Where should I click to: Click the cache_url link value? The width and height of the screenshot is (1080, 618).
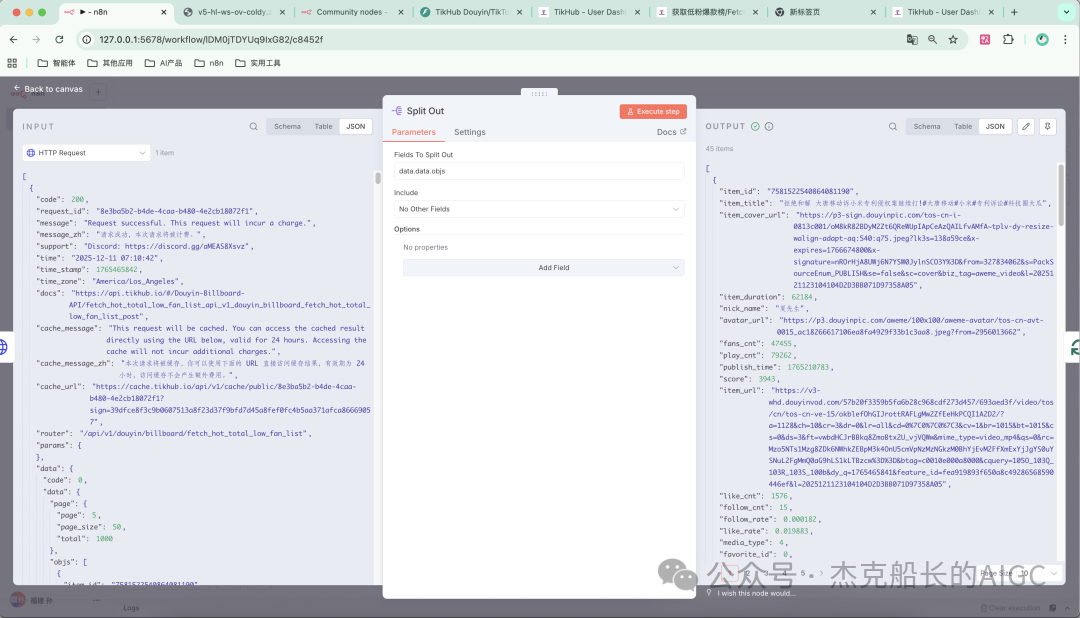pyautogui.click(x=231, y=404)
